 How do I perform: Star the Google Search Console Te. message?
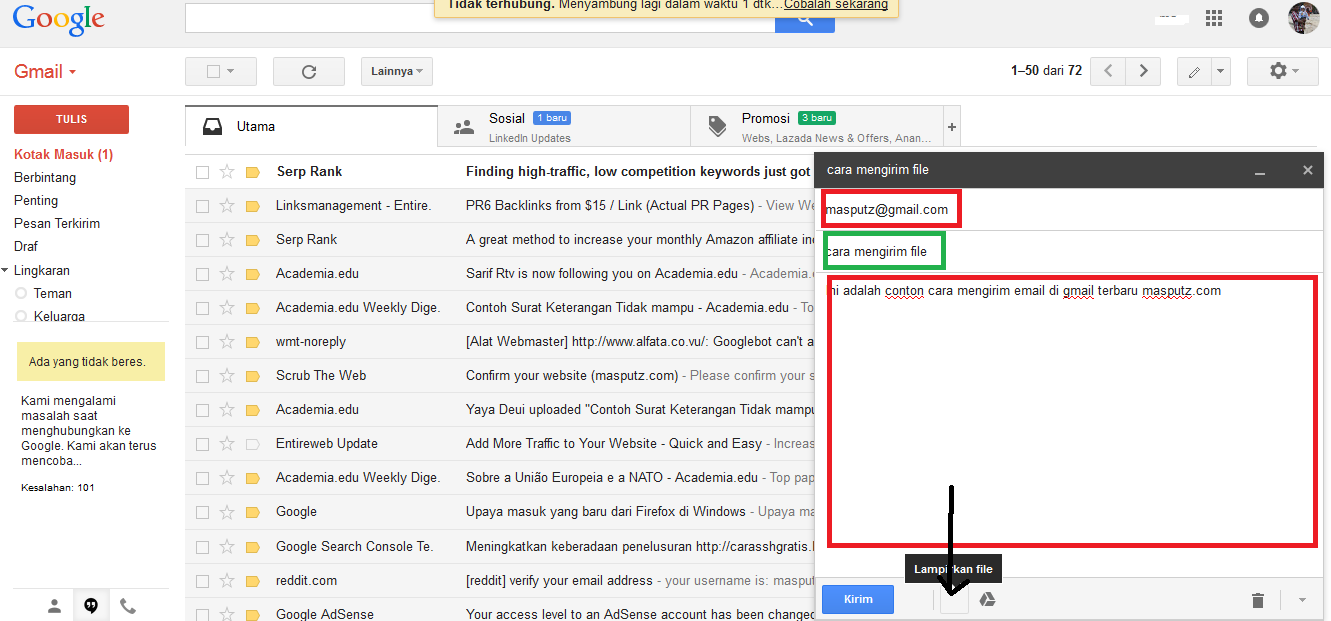click(x=227, y=546)
